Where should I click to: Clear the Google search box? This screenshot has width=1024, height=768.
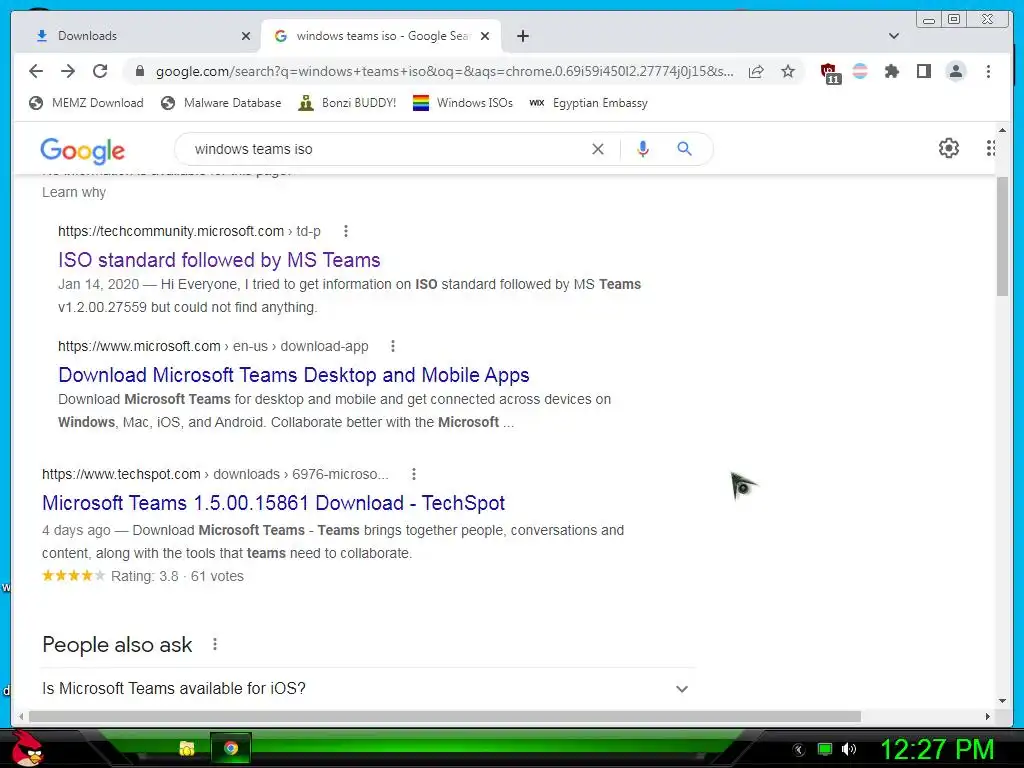point(598,149)
